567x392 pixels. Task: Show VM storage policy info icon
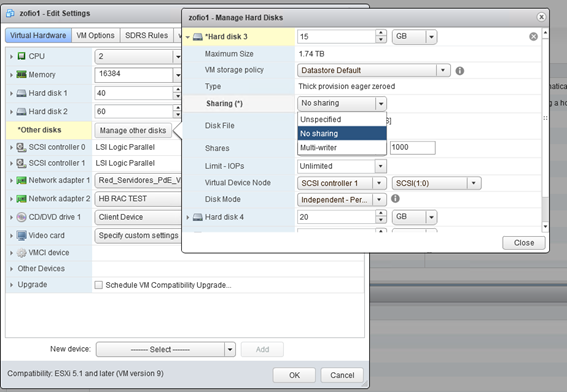pos(460,71)
